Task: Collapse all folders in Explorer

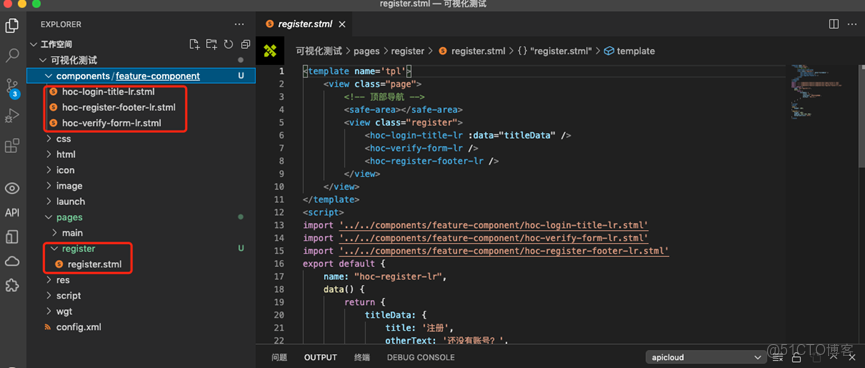Action: pyautogui.click(x=245, y=44)
